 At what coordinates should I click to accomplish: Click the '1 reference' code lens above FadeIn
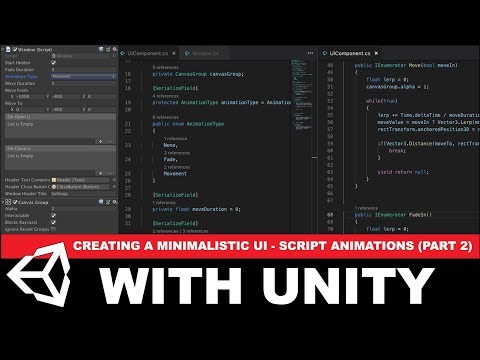coord(366,208)
